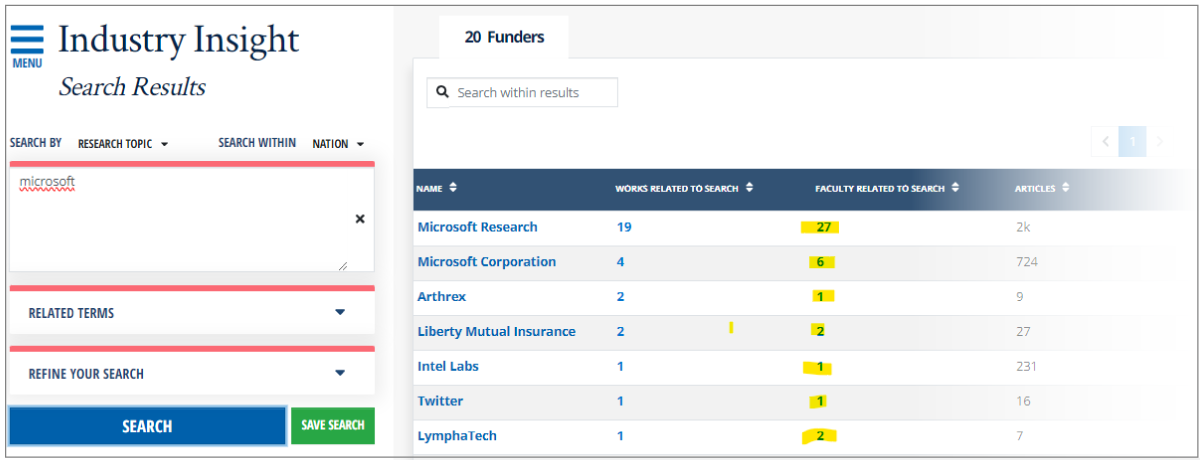Open the Liberty Mutual Insurance link

496,332
